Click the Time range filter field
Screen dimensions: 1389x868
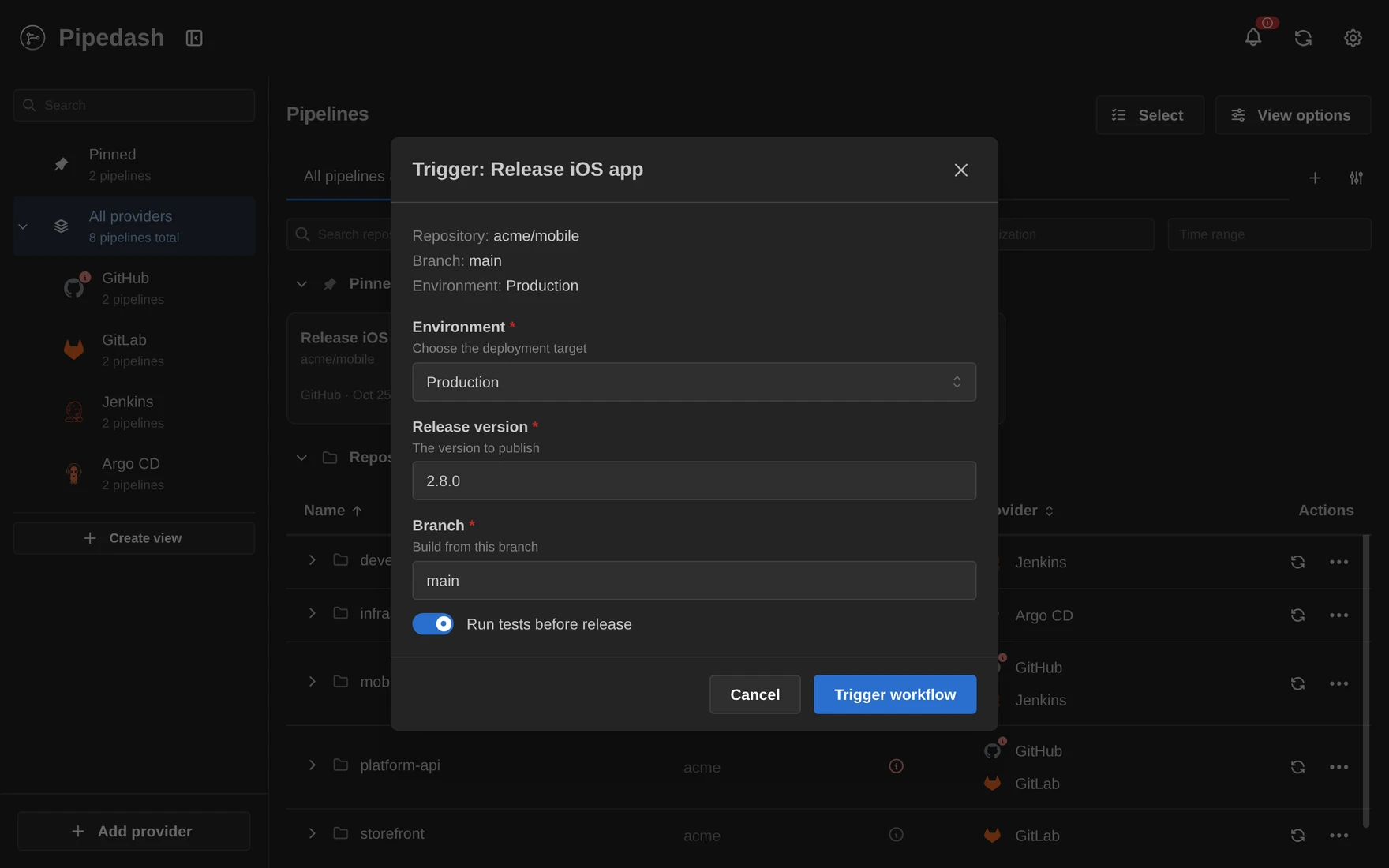tap(1269, 234)
